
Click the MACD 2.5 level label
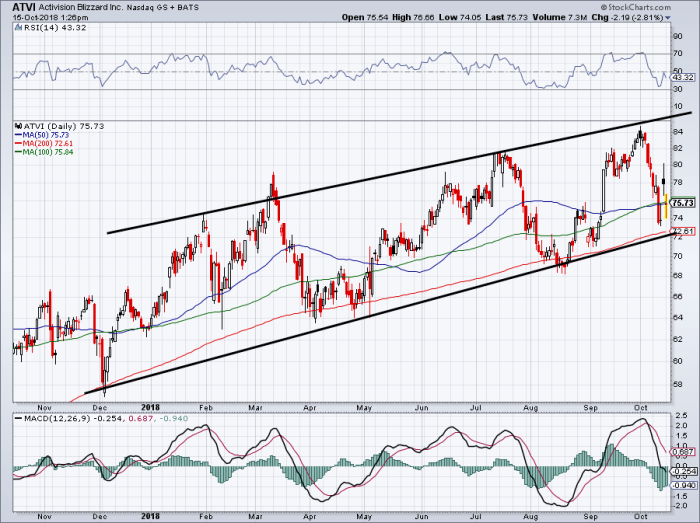pyautogui.click(x=681, y=416)
